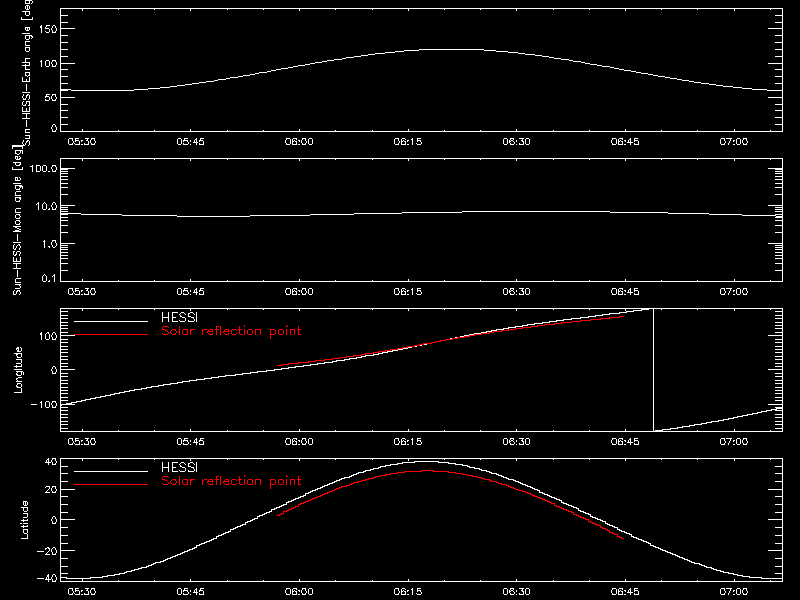800x600 pixels.
Task: Select Solar reflection point legend in Longitude plot
Action: [x=231, y=331]
